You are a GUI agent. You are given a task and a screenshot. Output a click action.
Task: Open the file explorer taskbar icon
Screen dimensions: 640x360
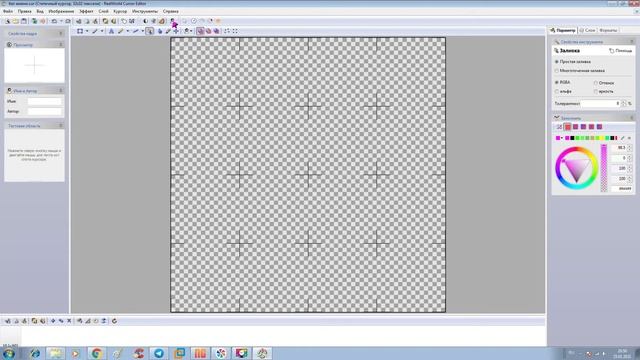(x=55, y=353)
